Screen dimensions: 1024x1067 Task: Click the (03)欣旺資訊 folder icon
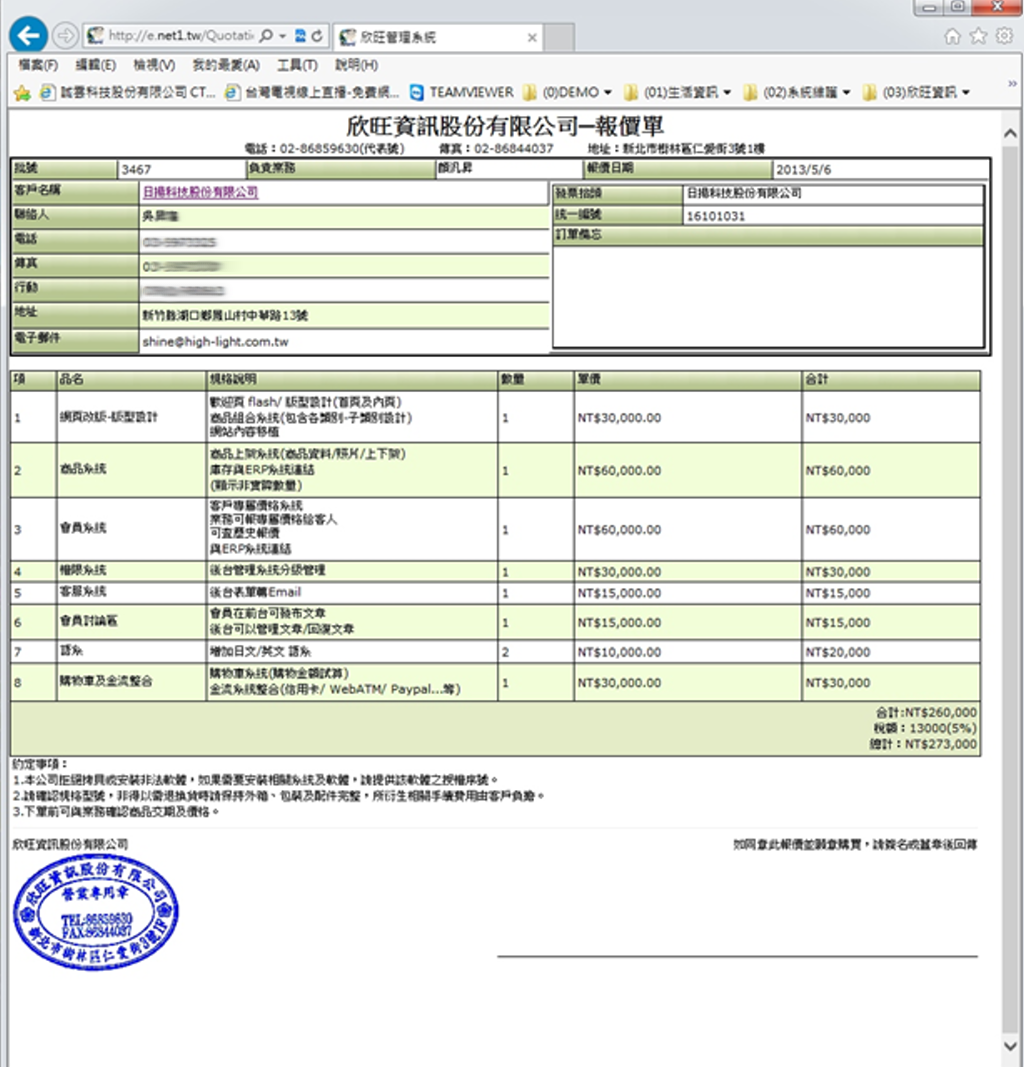point(869,92)
